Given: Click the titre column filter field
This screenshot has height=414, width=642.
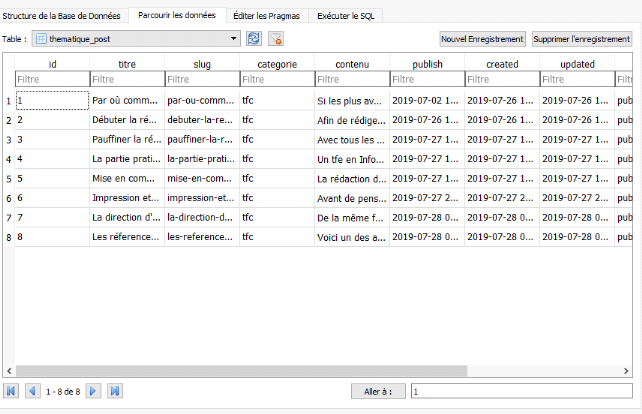Looking at the screenshot, I should click(127, 79).
